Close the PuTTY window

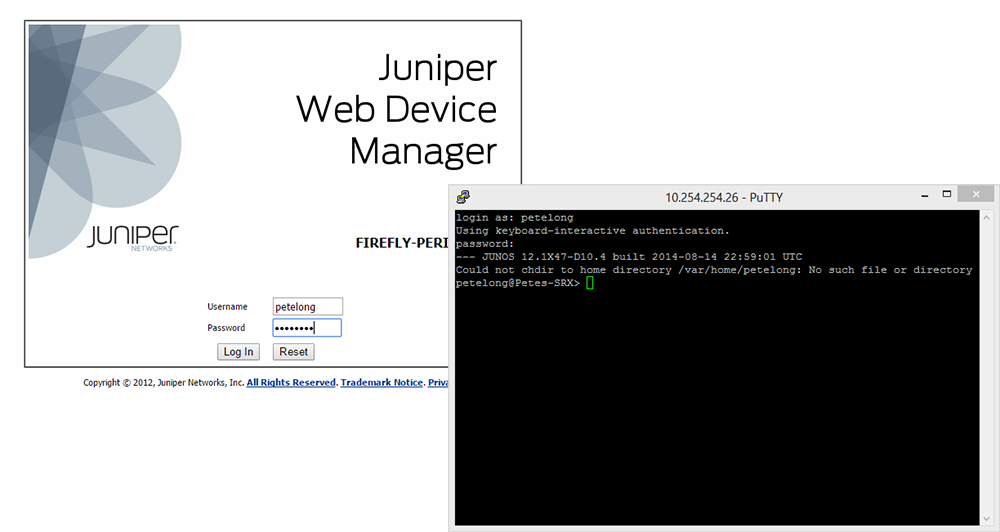pos(976,195)
